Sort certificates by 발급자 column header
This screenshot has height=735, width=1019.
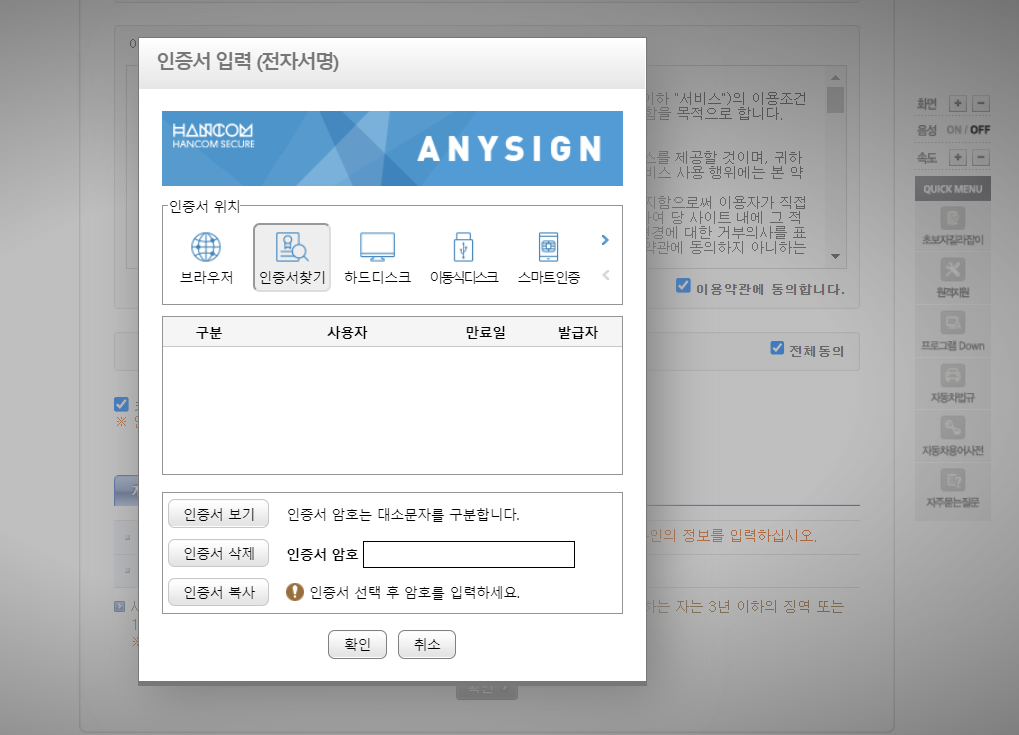point(577,332)
